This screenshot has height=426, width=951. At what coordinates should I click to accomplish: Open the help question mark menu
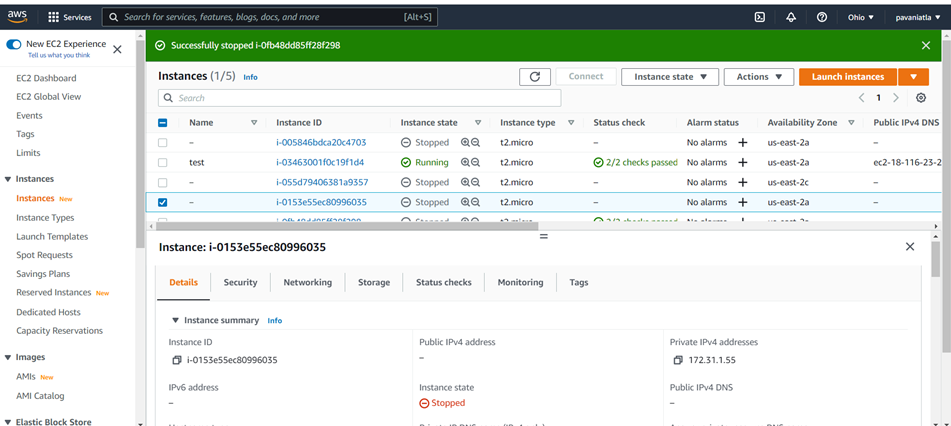click(x=822, y=17)
